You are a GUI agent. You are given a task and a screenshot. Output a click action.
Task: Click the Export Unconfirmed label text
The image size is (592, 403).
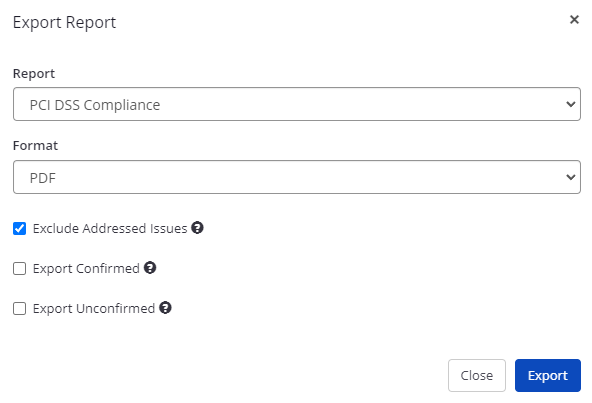pos(94,309)
